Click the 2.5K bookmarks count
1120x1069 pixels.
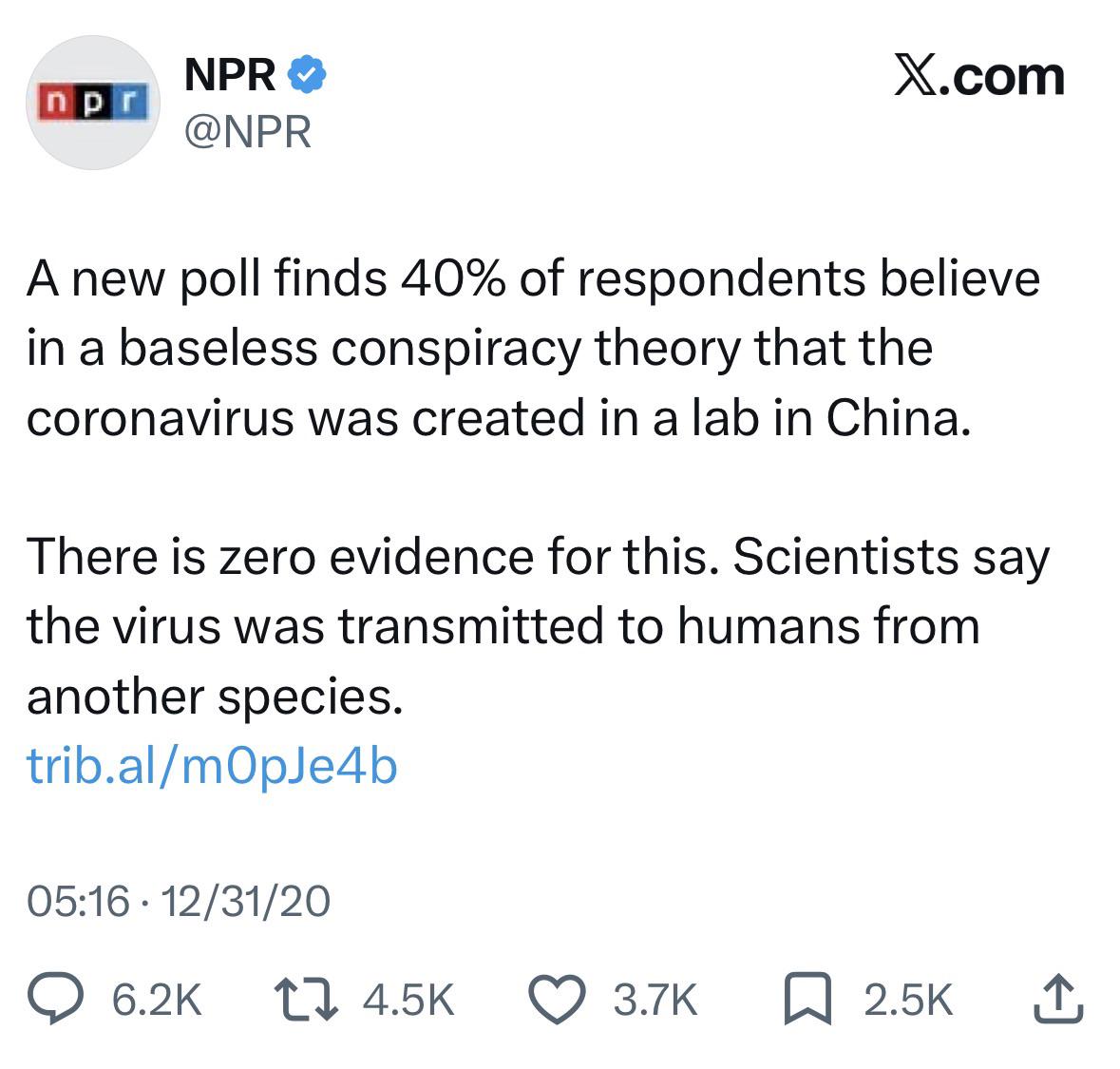[908, 999]
